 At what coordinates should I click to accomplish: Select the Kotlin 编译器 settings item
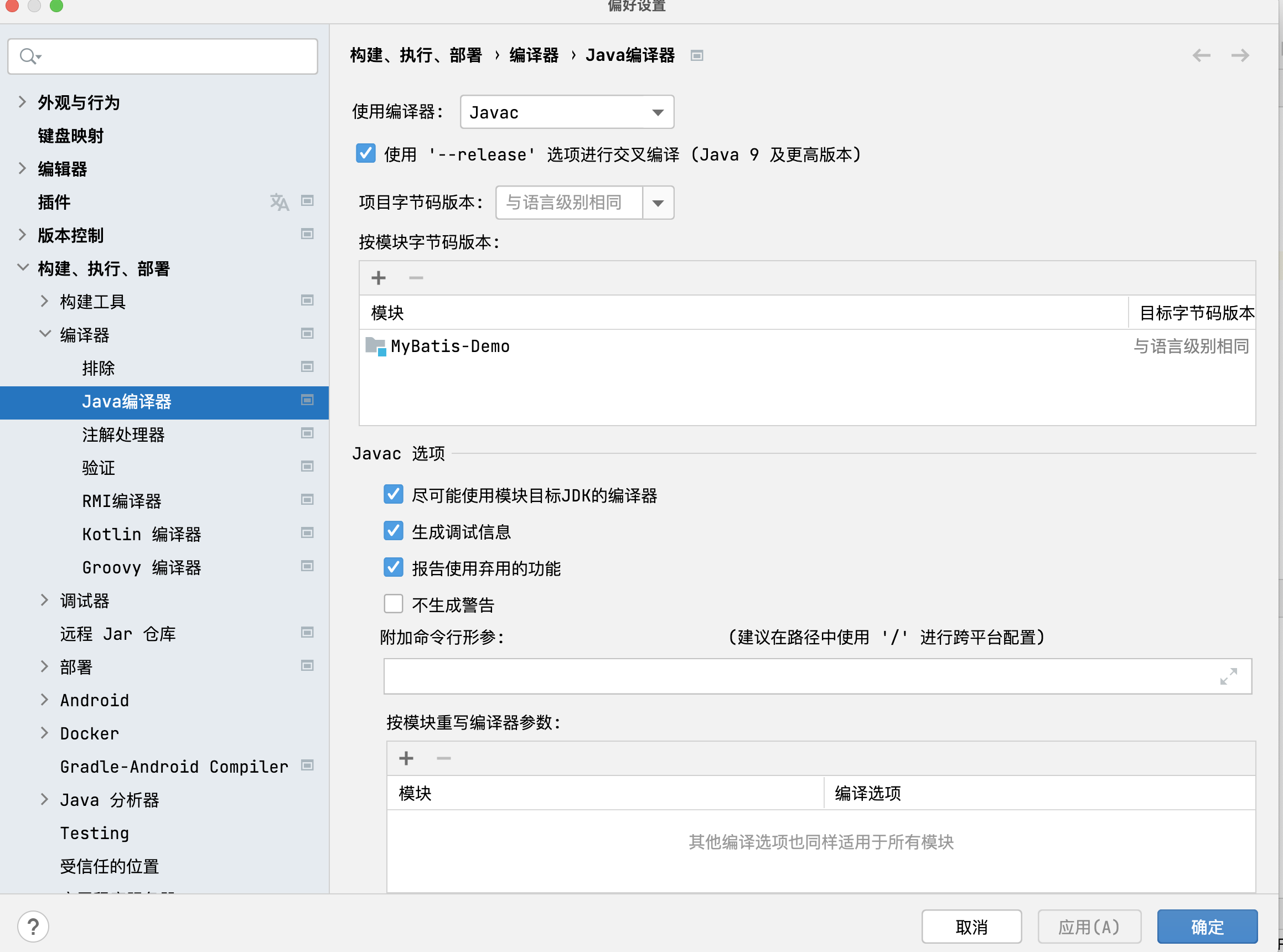141,534
